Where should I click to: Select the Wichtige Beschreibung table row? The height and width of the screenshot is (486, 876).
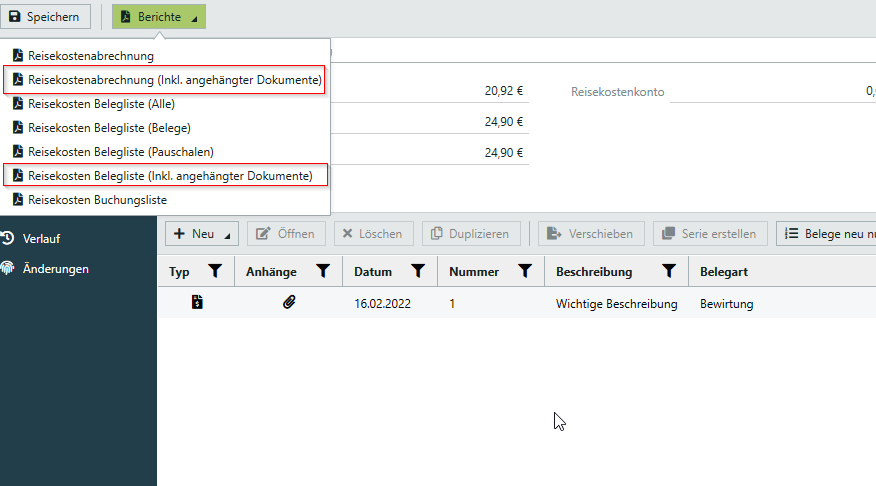pos(616,304)
